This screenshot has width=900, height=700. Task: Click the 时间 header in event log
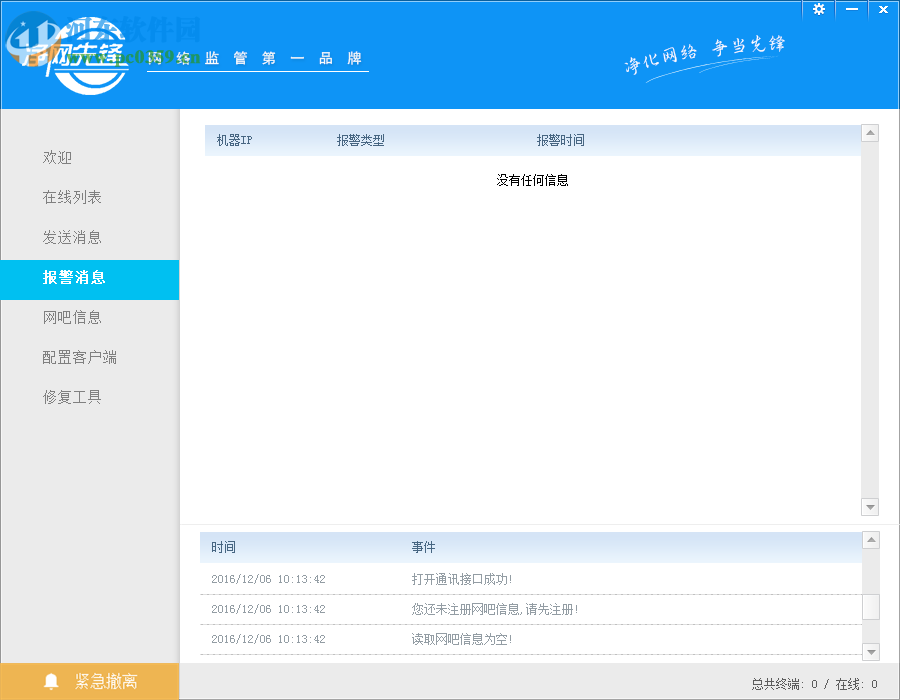[x=224, y=547]
